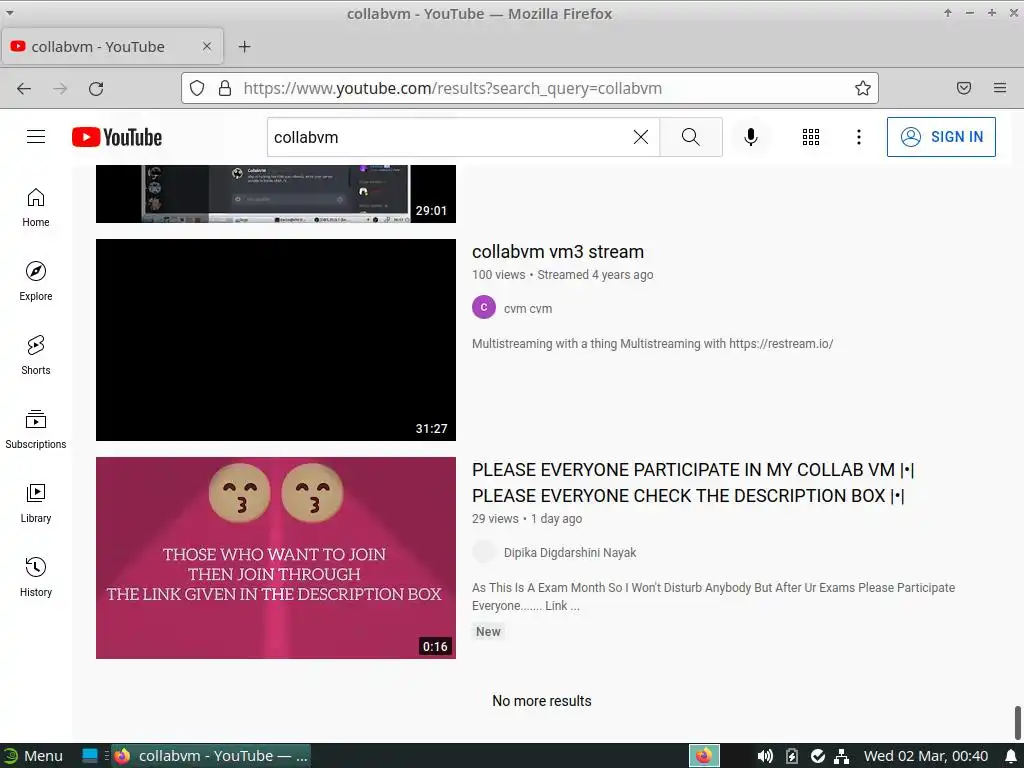The image size is (1024, 768).
Task: Click the page vertical scrollbar handle
Action: 1017,723
